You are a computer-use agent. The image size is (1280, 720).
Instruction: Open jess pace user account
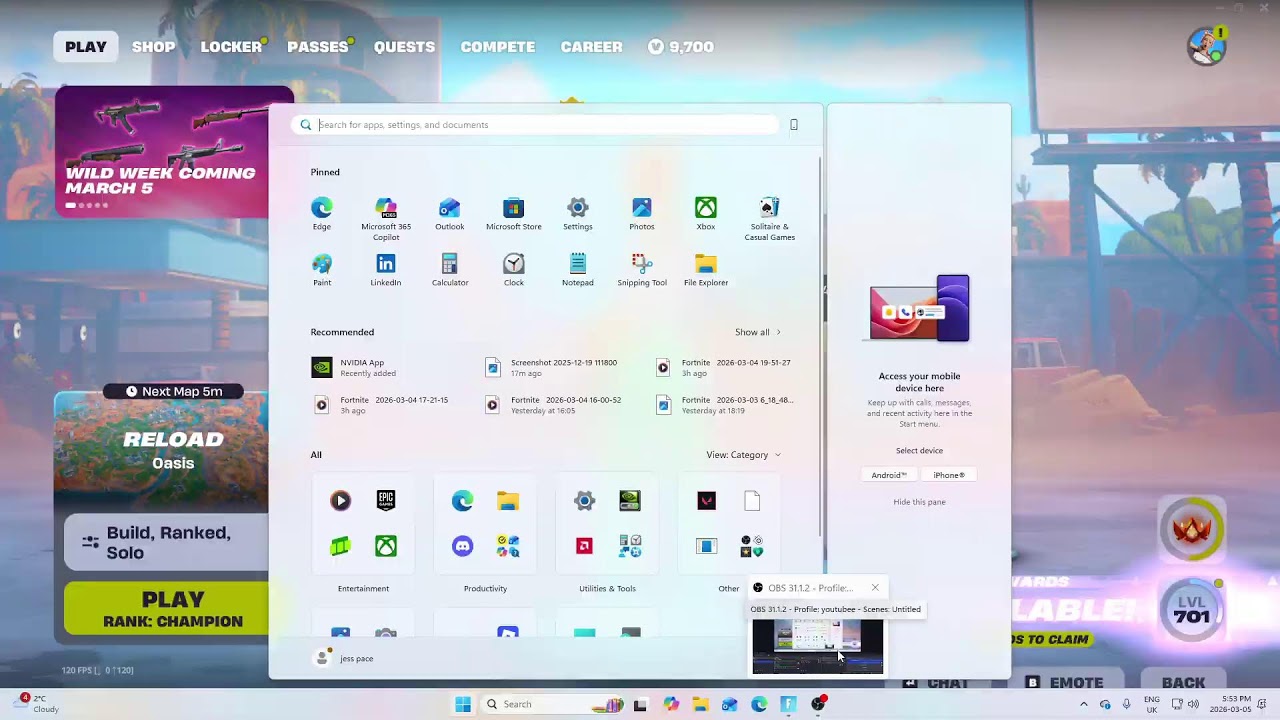coord(345,658)
